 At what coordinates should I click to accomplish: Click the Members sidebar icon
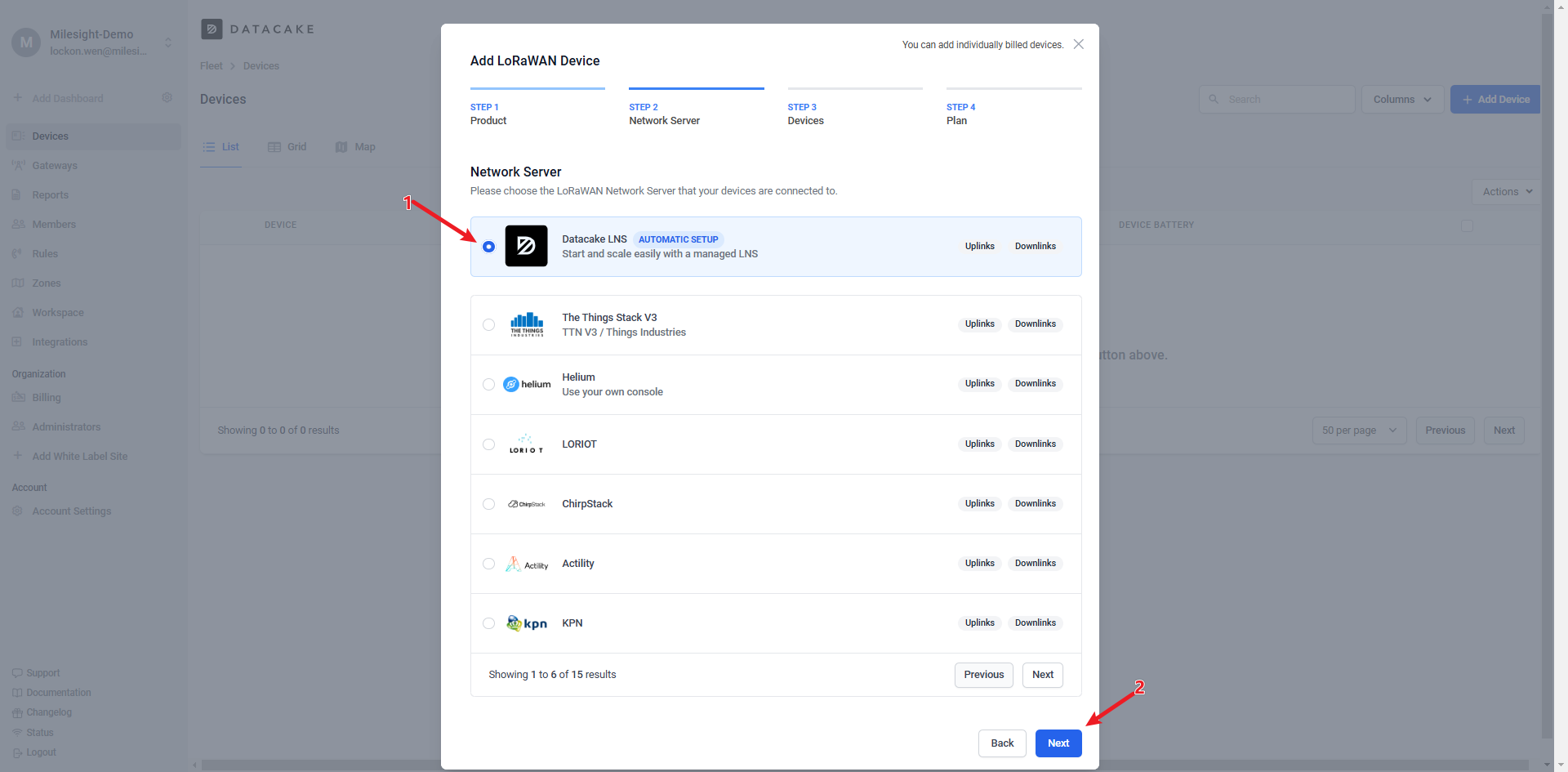pyautogui.click(x=18, y=224)
